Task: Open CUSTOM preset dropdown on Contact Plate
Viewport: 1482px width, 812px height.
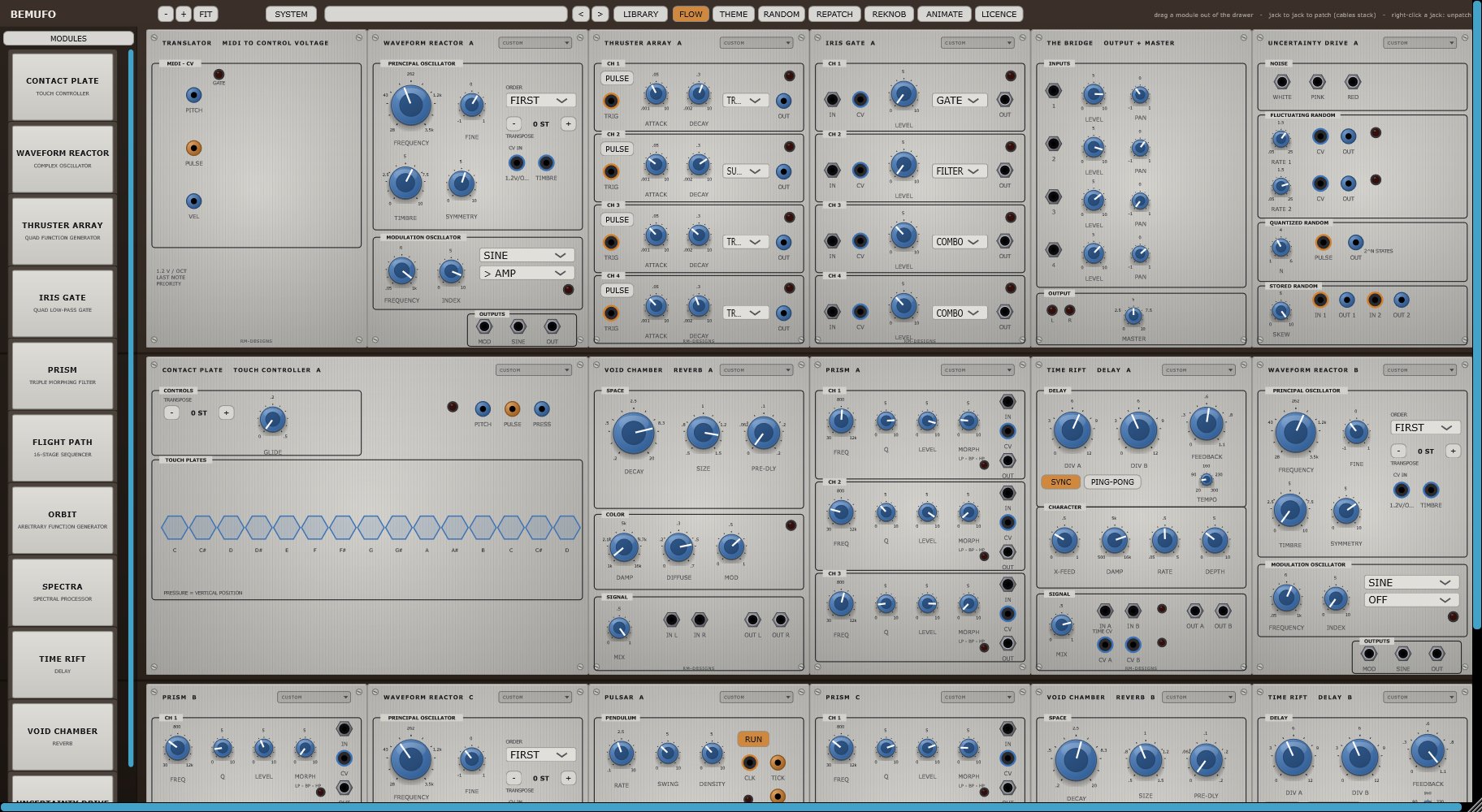Action: coord(534,370)
